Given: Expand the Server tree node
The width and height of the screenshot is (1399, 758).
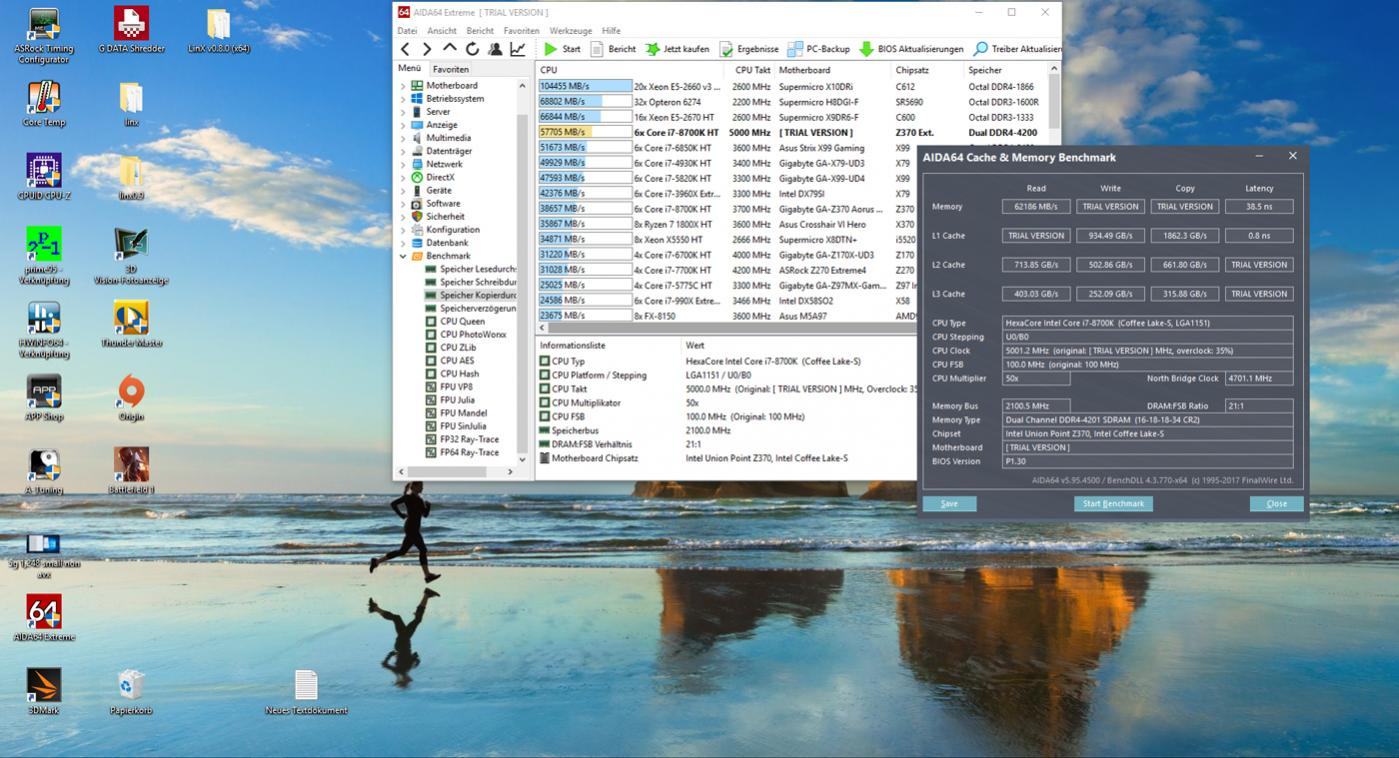Looking at the screenshot, I should click(403, 112).
